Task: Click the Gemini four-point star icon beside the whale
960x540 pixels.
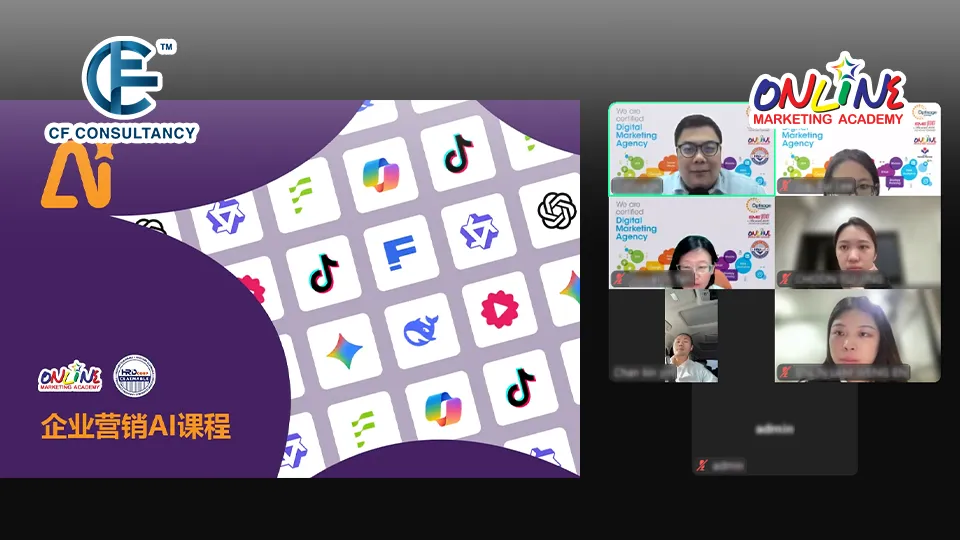Action: (343, 351)
